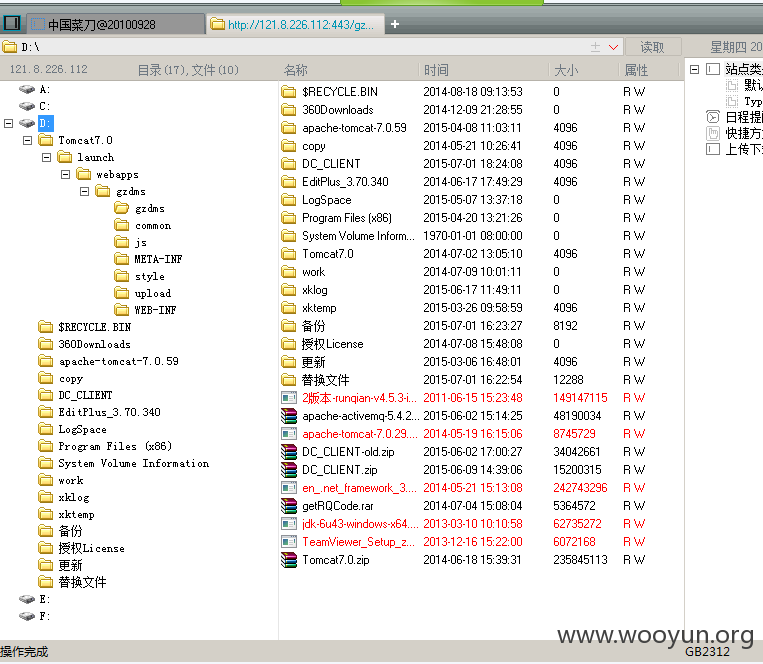Collapse the gzdms parent tree folder
This screenshot has width=763, height=664.
click(85, 191)
